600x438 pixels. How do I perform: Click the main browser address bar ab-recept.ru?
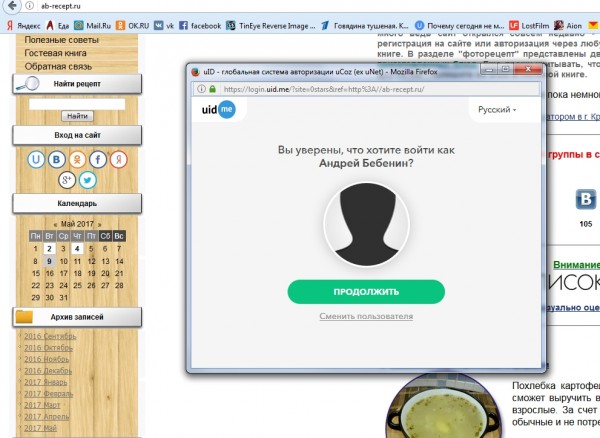pos(61,6)
